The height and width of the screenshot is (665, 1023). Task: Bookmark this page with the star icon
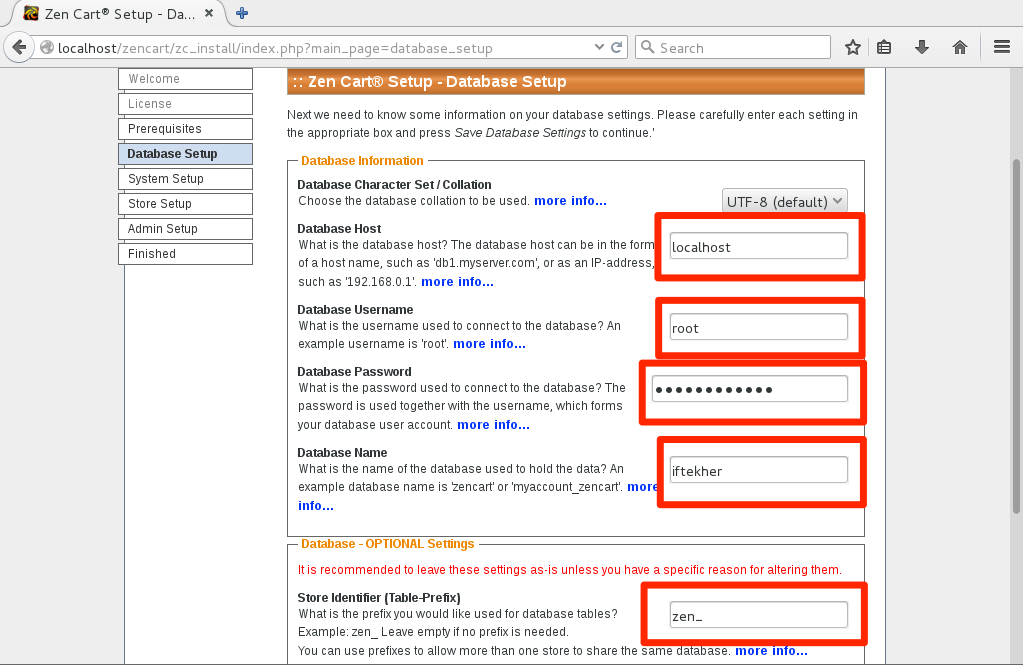click(x=852, y=47)
